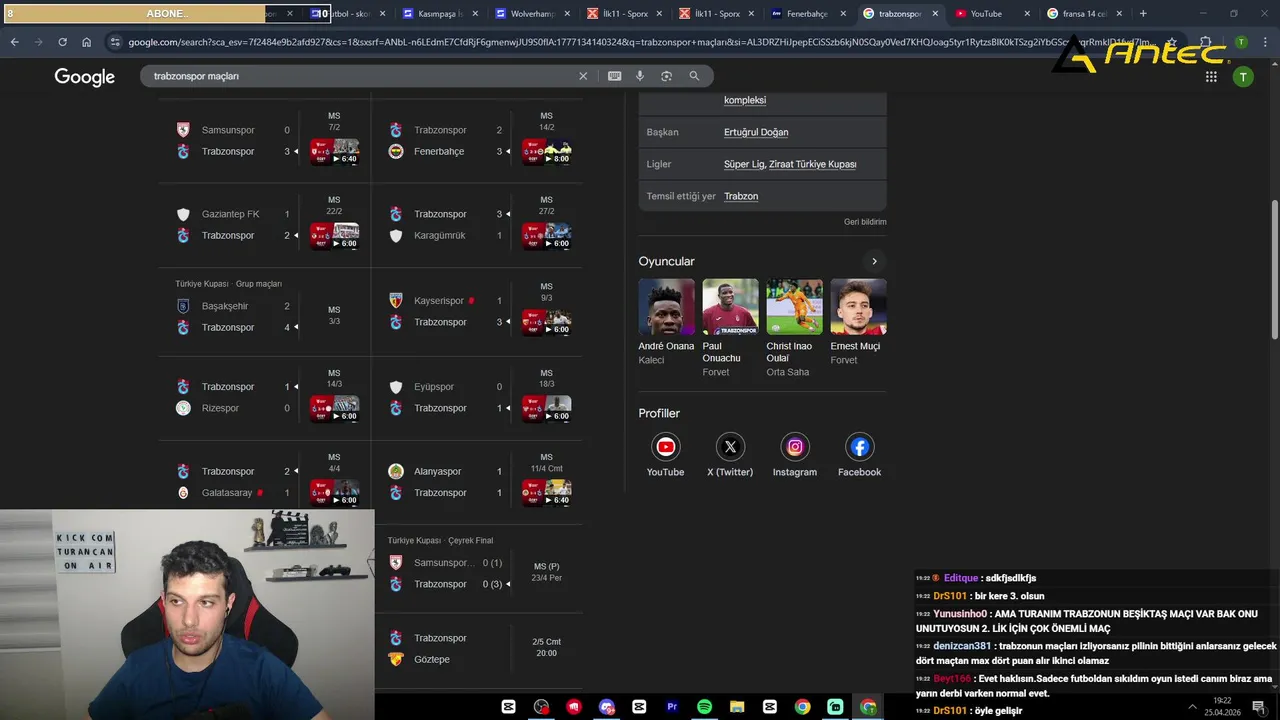Close the trabzonspor tab
This screenshot has height=720, width=1280.
(x=935, y=14)
